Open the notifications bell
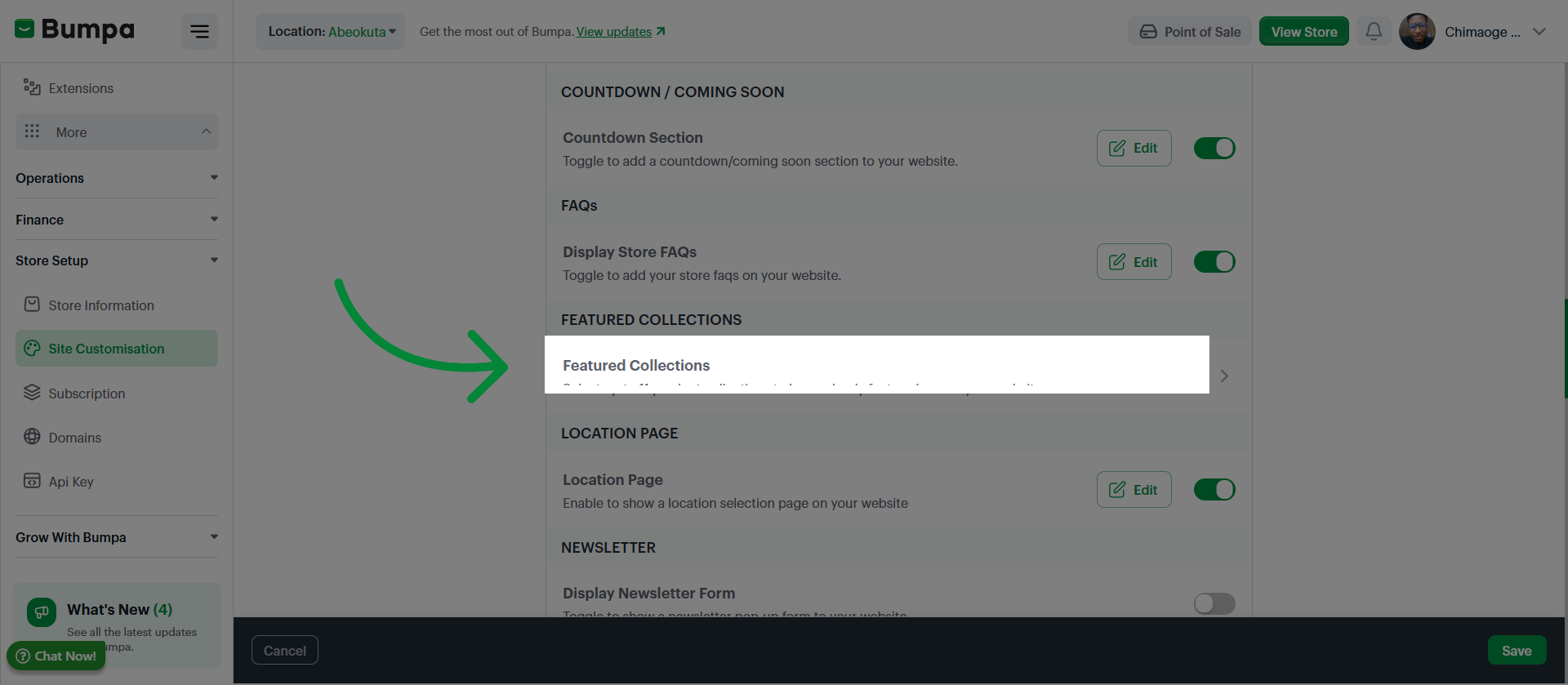This screenshot has height=685, width=1568. [x=1374, y=31]
